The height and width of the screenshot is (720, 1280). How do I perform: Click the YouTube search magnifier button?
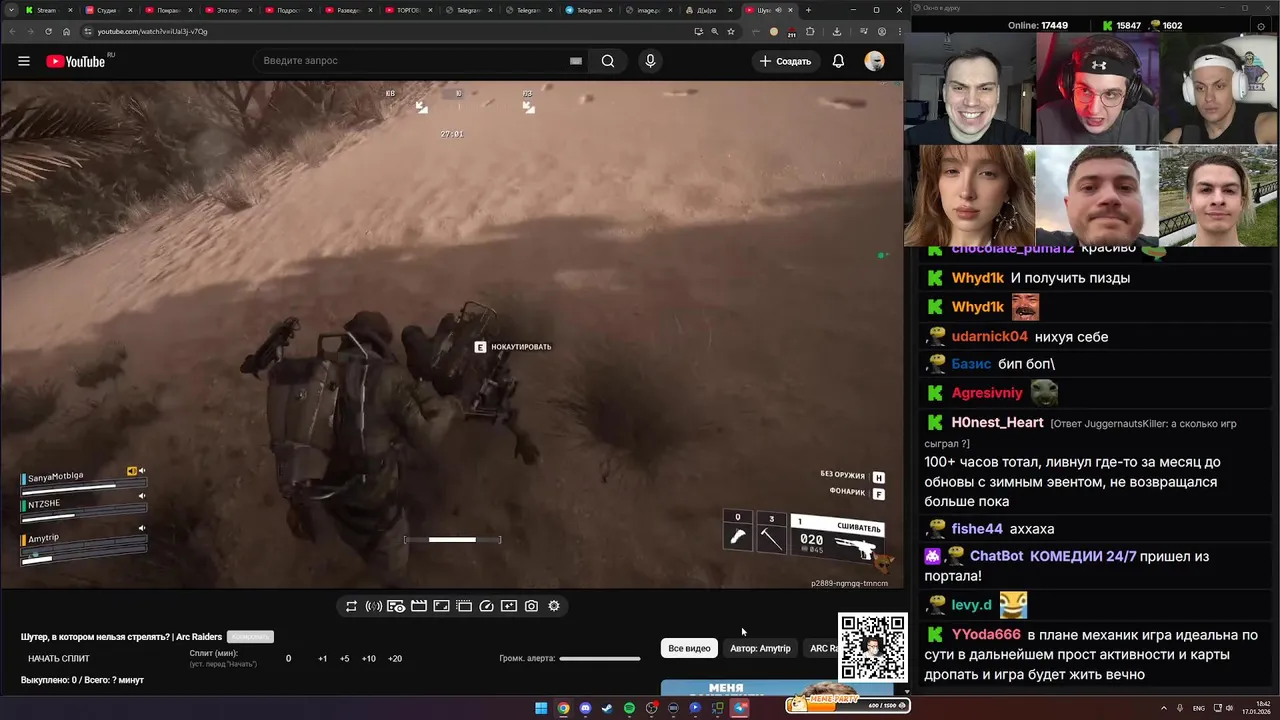pos(608,61)
